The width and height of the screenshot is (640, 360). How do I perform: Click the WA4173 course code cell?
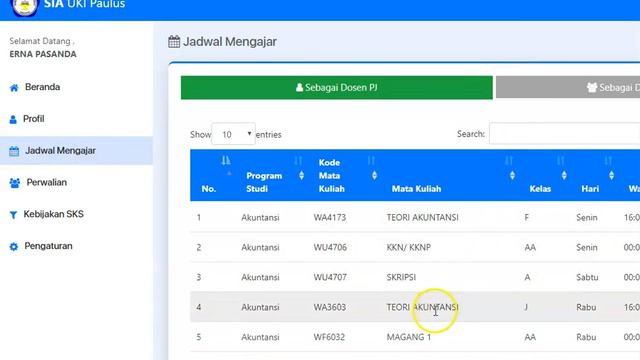(330, 218)
